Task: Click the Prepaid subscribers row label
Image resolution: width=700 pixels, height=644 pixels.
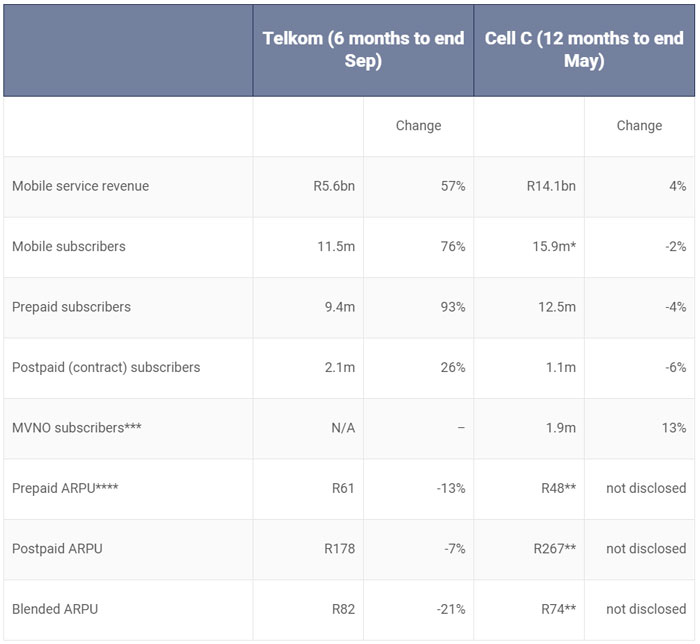Action: click(x=71, y=307)
